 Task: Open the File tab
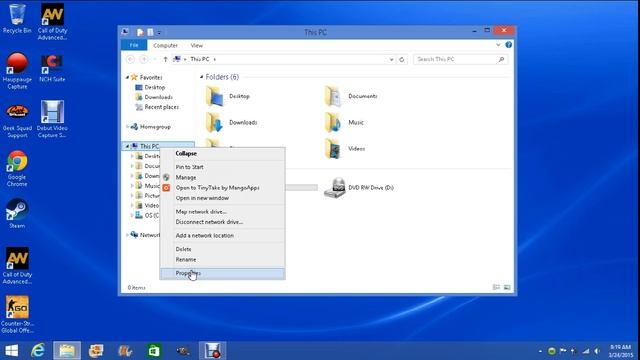[x=134, y=45]
